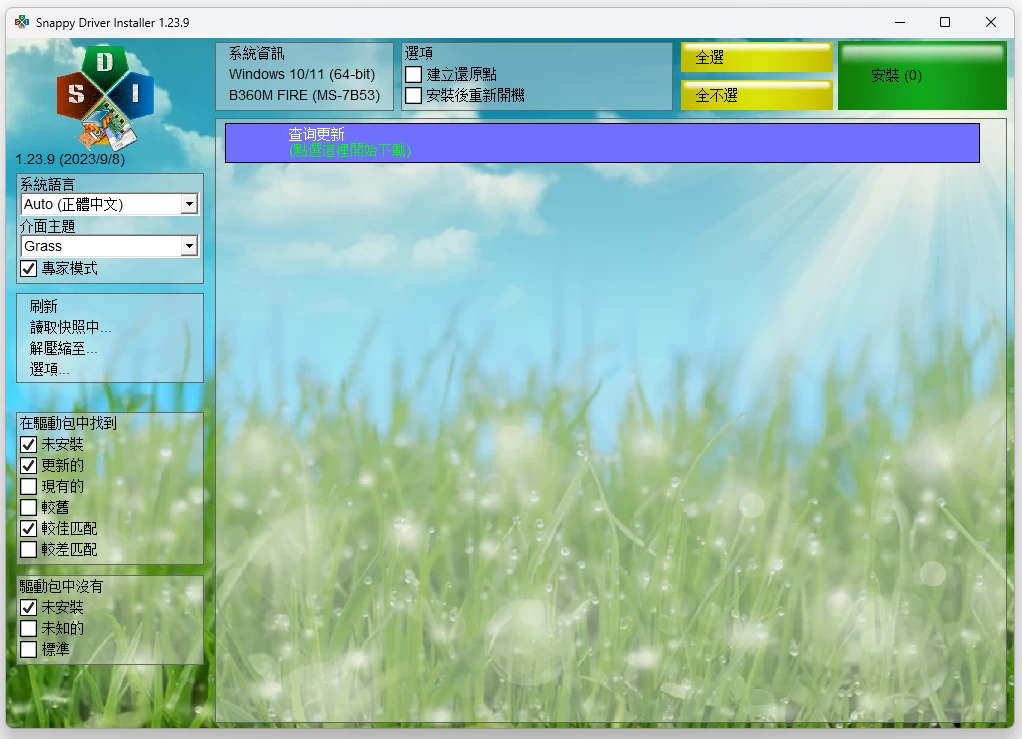Click the title bar application icon

(x=22, y=22)
